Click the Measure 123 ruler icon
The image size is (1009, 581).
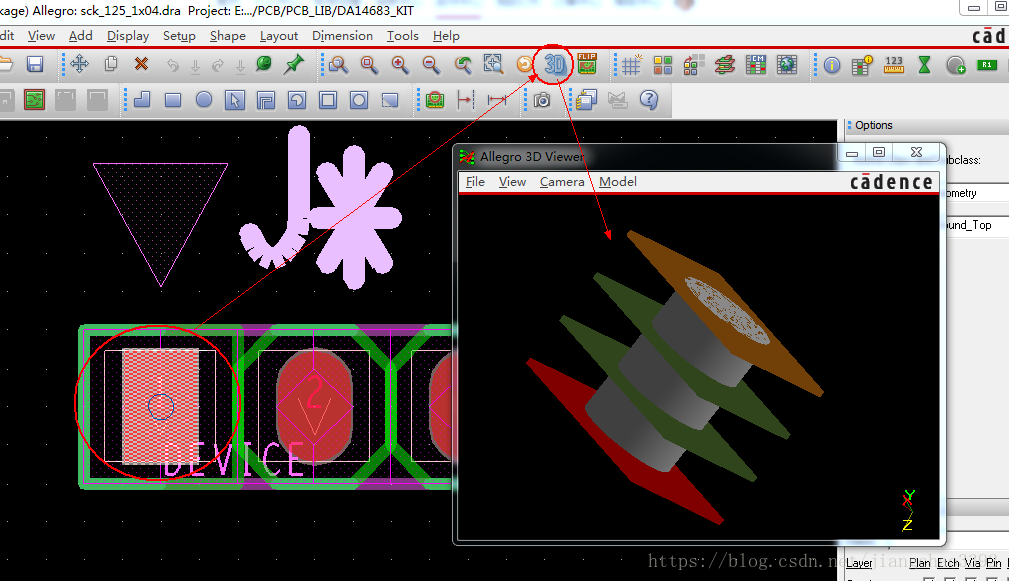pyautogui.click(x=894, y=64)
